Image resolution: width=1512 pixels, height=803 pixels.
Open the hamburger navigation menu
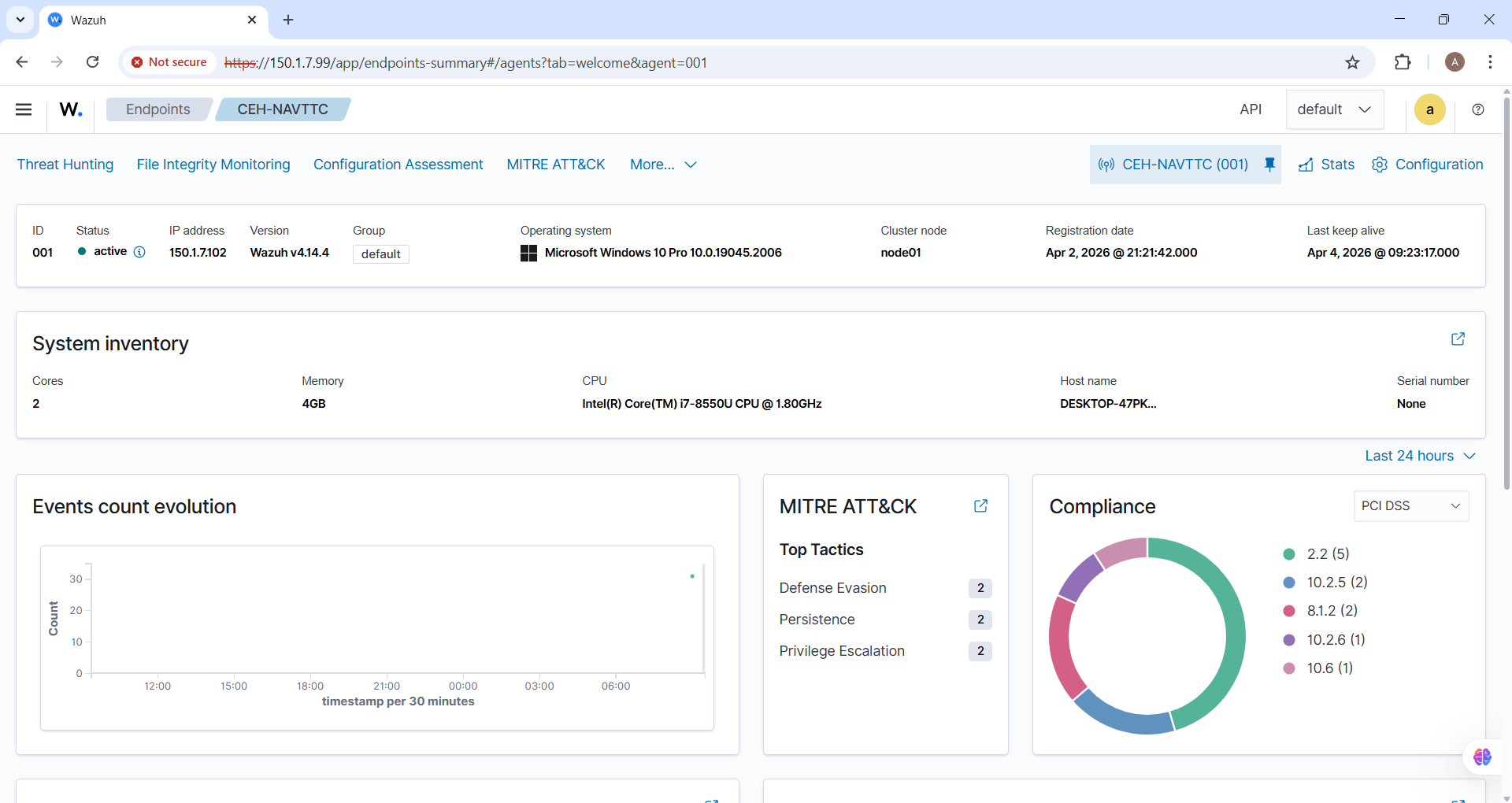tap(24, 109)
